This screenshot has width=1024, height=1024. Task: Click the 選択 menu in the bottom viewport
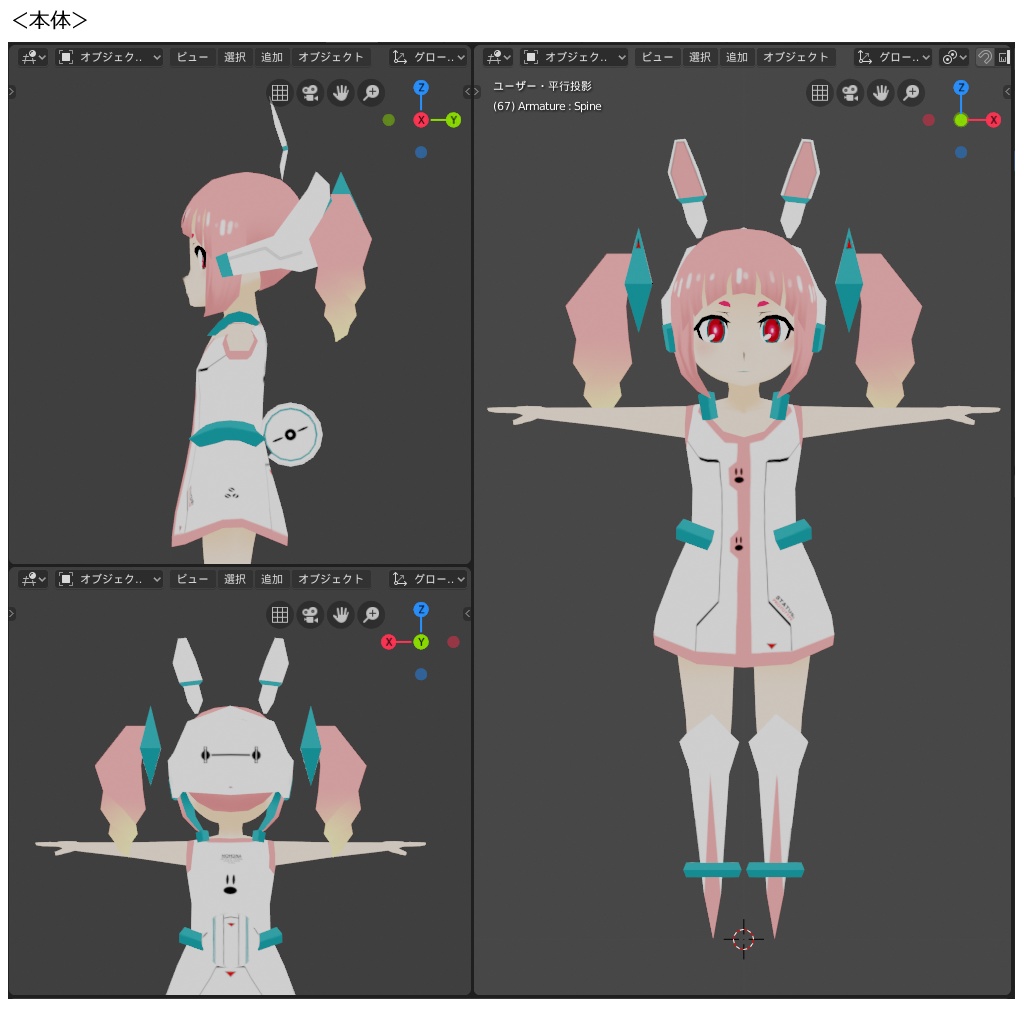(234, 578)
